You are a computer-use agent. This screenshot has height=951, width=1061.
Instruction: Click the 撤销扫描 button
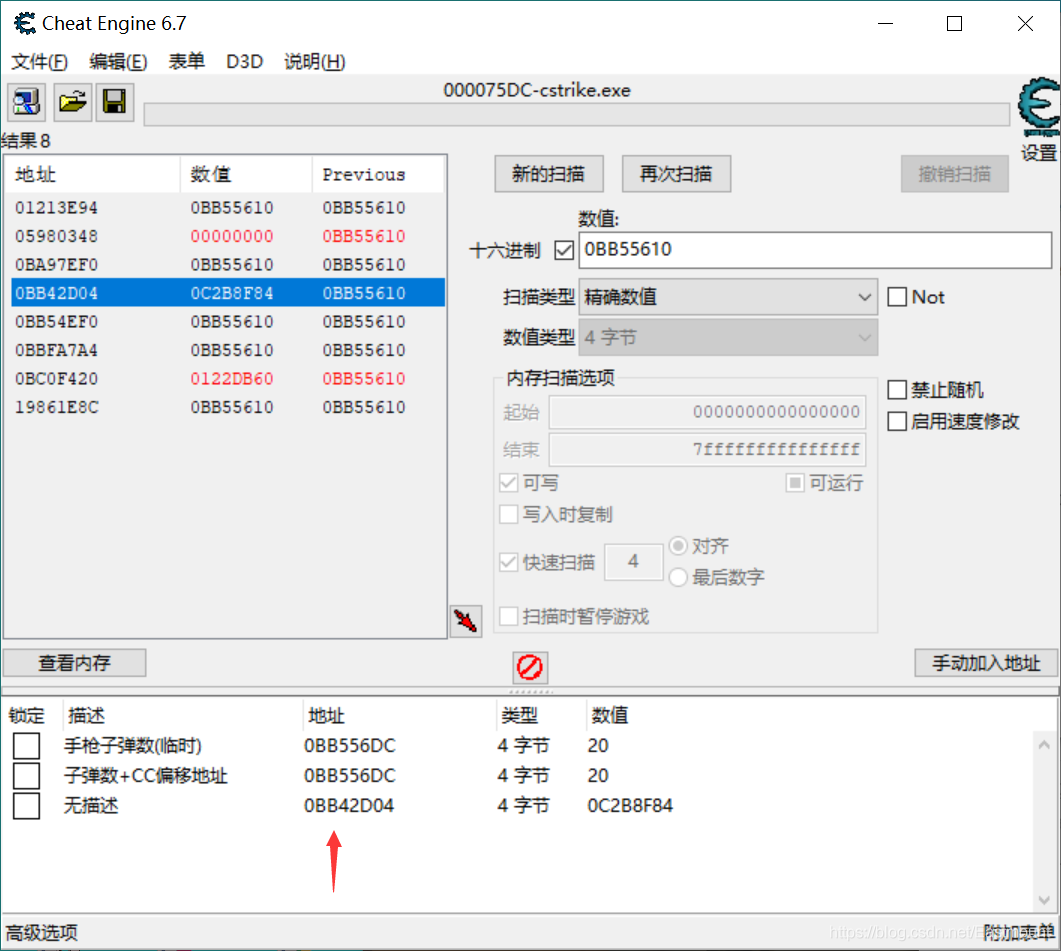point(954,174)
